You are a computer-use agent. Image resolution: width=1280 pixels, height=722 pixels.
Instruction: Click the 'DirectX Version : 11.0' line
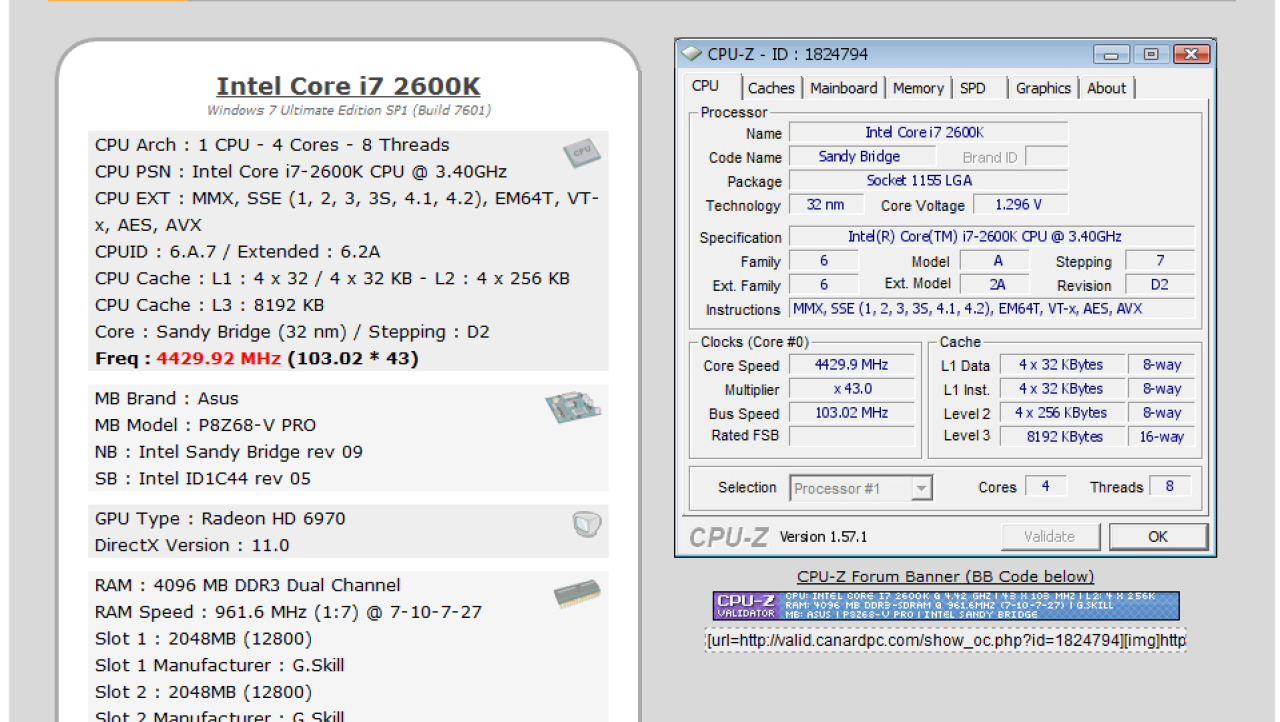pos(192,545)
